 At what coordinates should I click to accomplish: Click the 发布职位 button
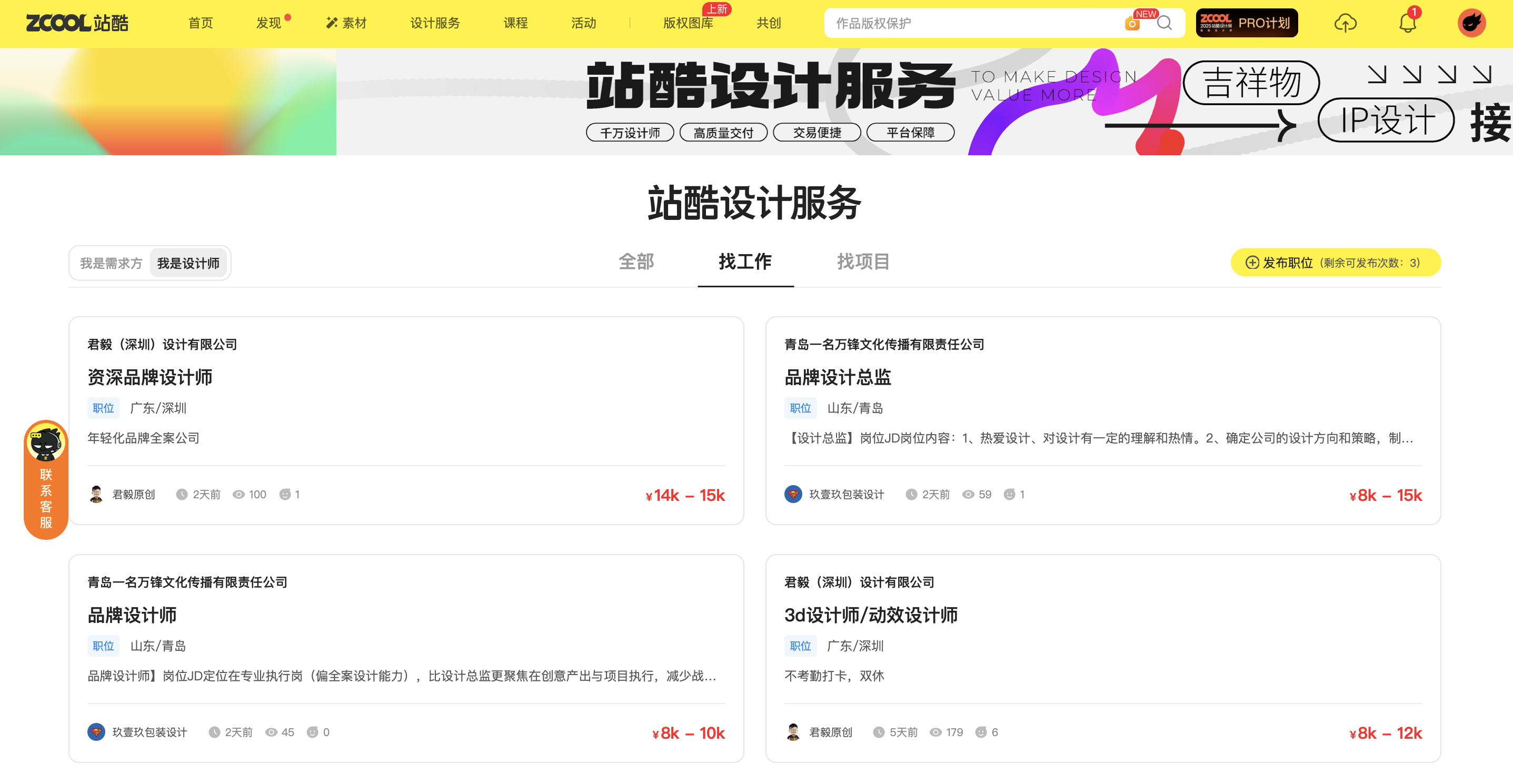(x=1335, y=263)
